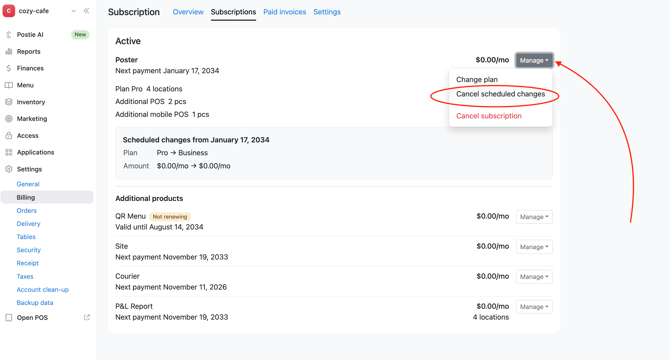This screenshot has height=360, width=670.
Task: Click the Poster Manage dropdown button
Action: pyautogui.click(x=534, y=60)
